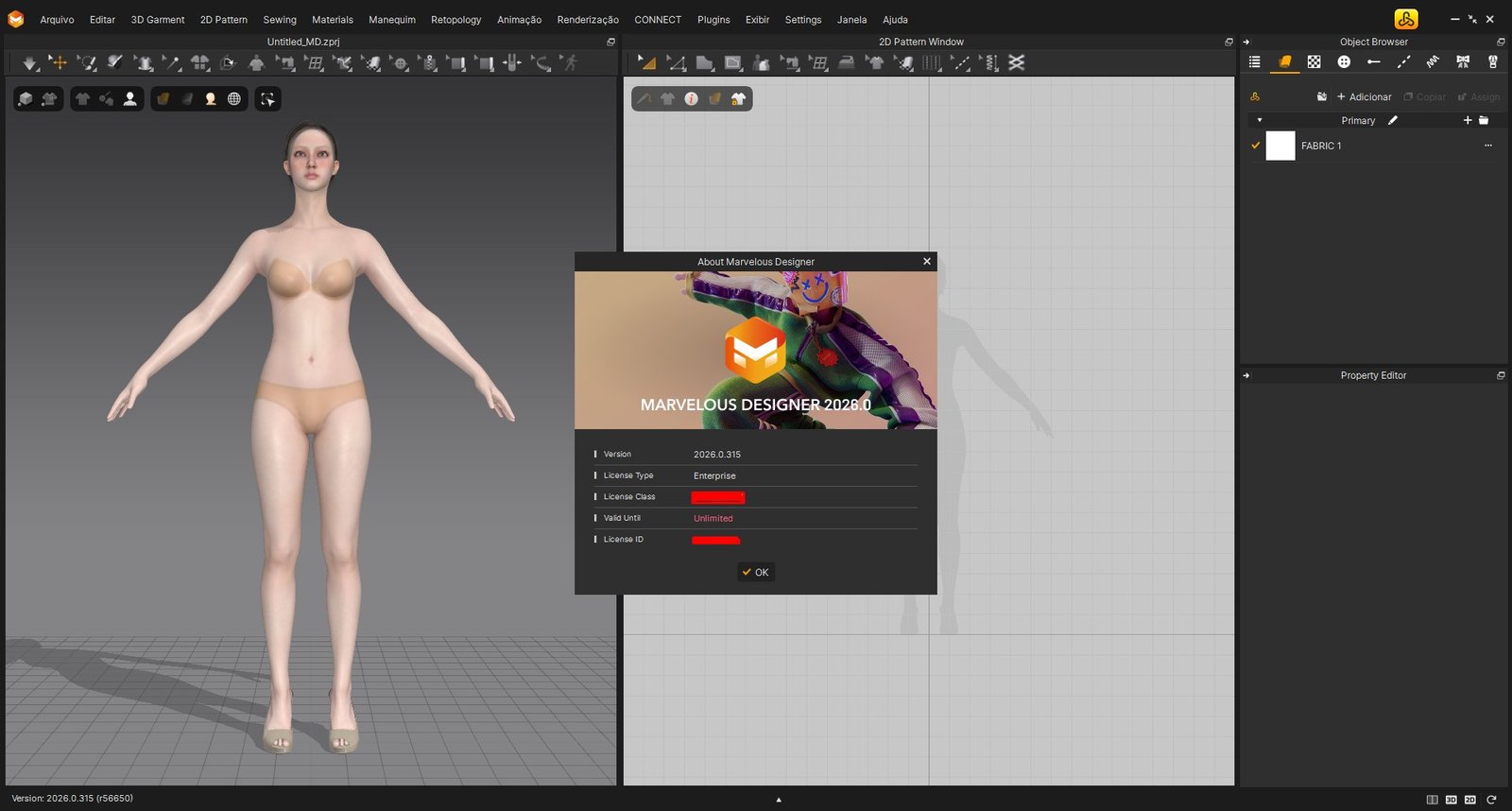
Task: Open the Fabric tab in Object Browser
Action: pyautogui.click(x=1284, y=61)
